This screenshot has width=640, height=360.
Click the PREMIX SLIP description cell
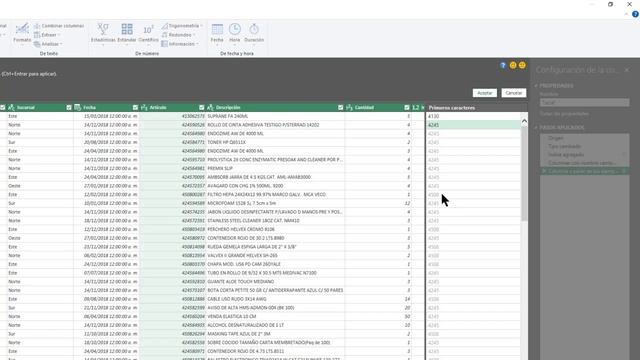[x=275, y=169]
